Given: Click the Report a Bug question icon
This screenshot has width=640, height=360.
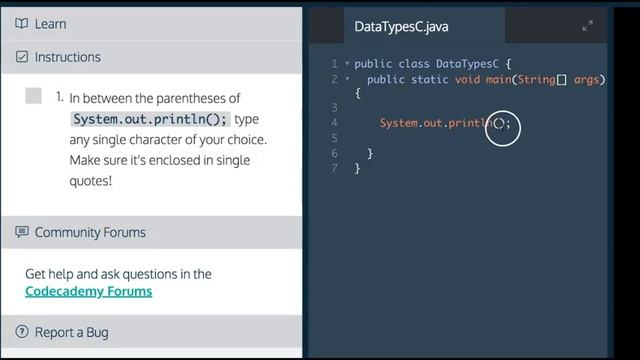Looking at the screenshot, I should 22,331.
